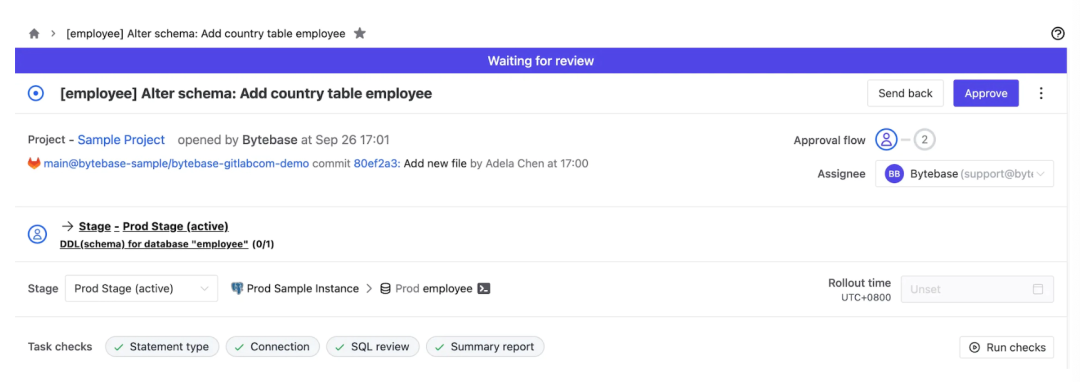1080x382 pixels.
Task: Click the UTC+0800 timezone text
Action: 866,298
